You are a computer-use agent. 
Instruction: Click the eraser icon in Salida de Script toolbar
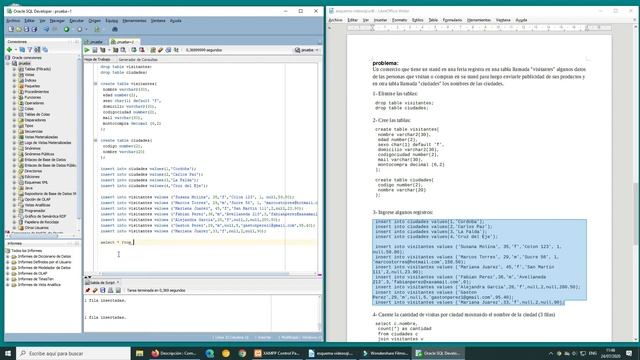95,290
